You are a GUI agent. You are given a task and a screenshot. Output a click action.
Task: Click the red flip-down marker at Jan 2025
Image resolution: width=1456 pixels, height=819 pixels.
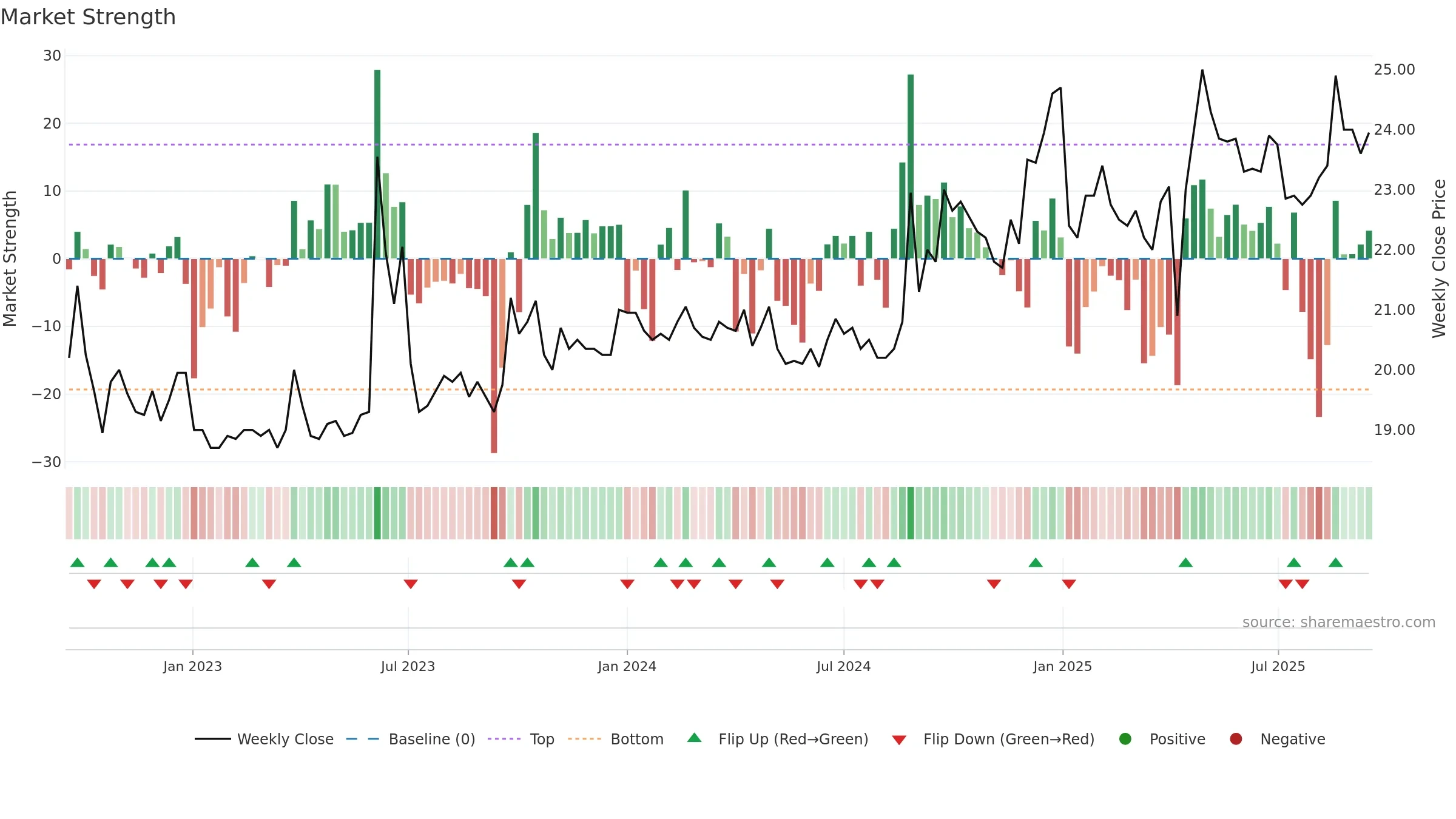(1069, 584)
